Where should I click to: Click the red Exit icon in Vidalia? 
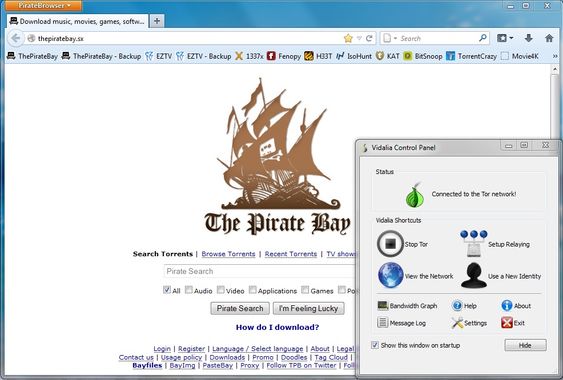pyautogui.click(x=507, y=323)
